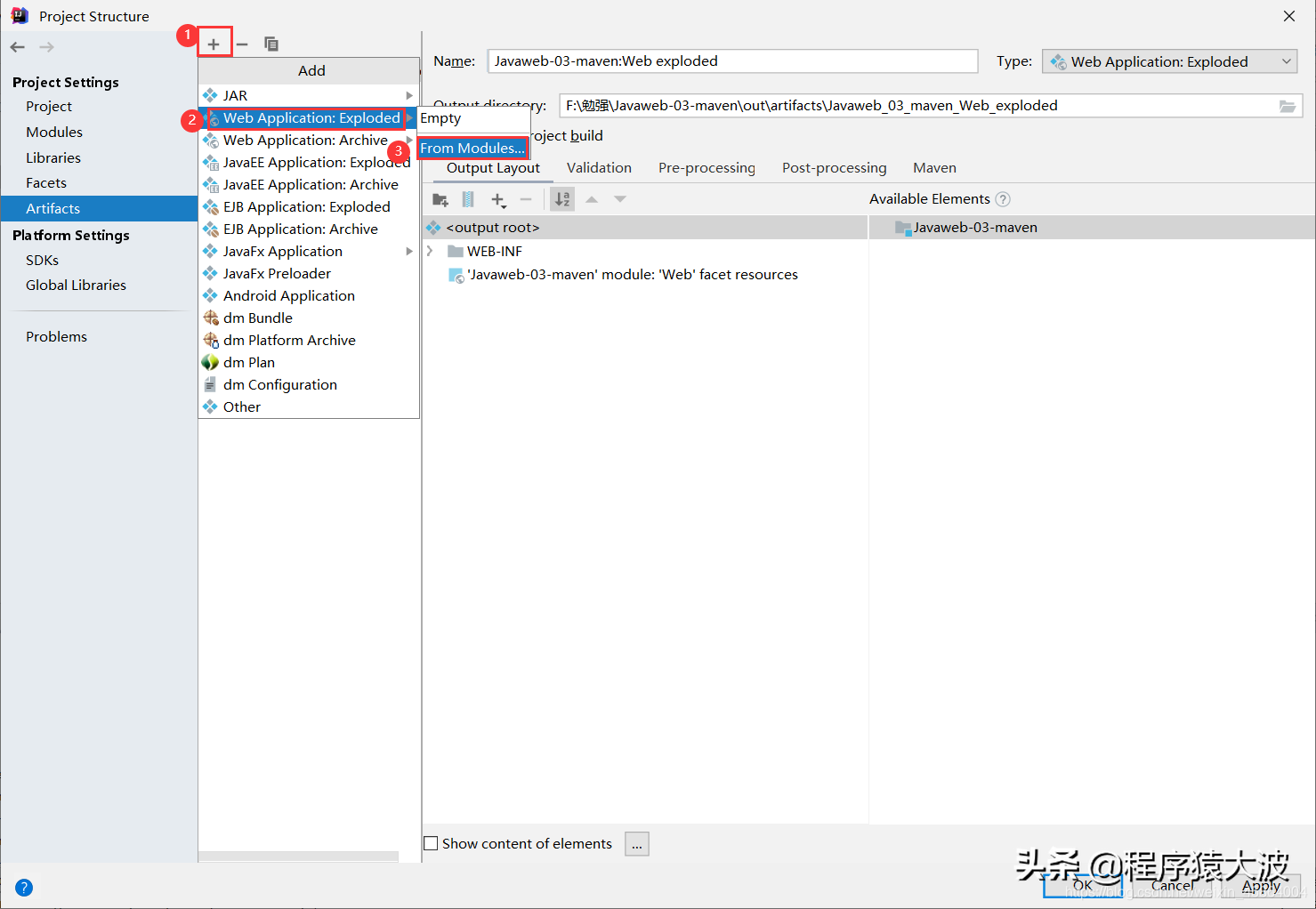Select Javaweb-03-maven in Available Elements
This screenshot has width=1316, height=909.
pyautogui.click(x=1092, y=228)
